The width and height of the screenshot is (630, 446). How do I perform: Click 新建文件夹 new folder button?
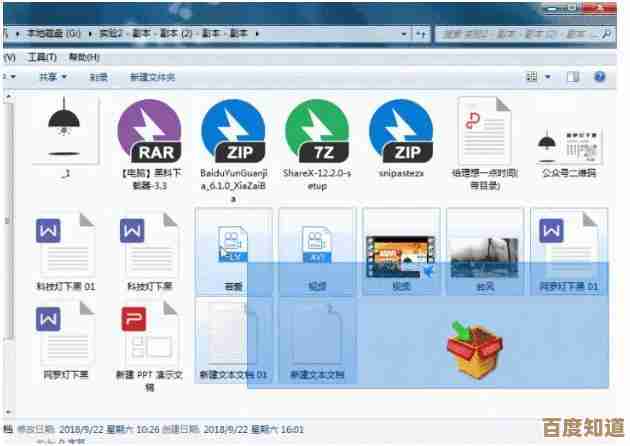153,77
